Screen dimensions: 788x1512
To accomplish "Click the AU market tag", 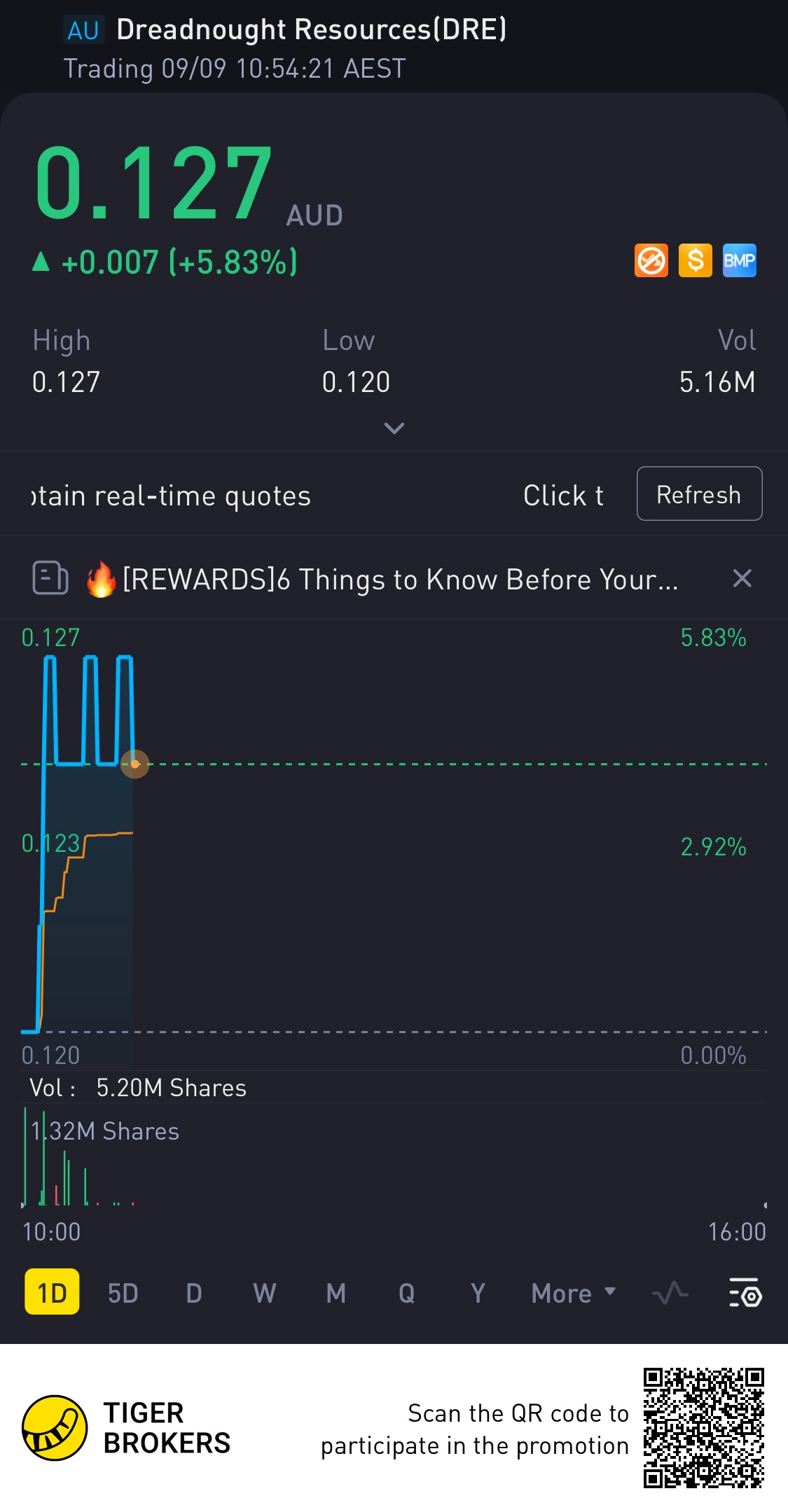I will click(x=83, y=31).
